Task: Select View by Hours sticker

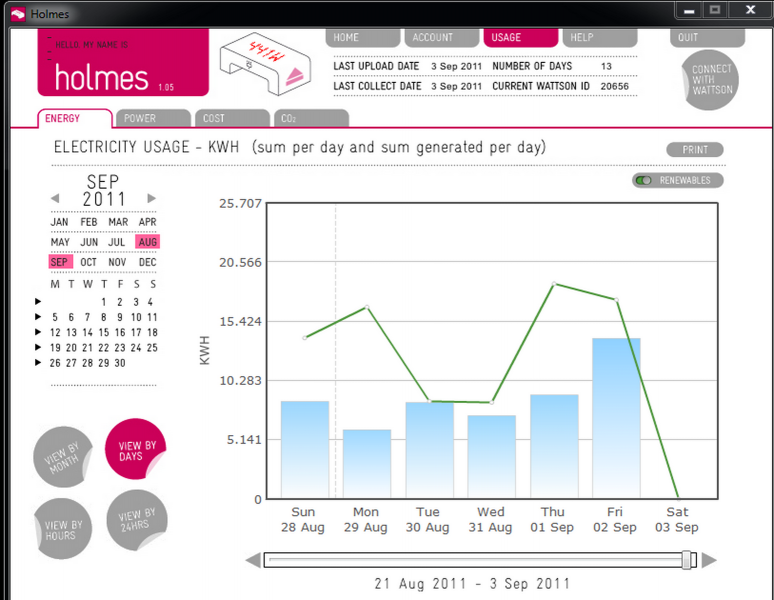Action: click(63, 529)
